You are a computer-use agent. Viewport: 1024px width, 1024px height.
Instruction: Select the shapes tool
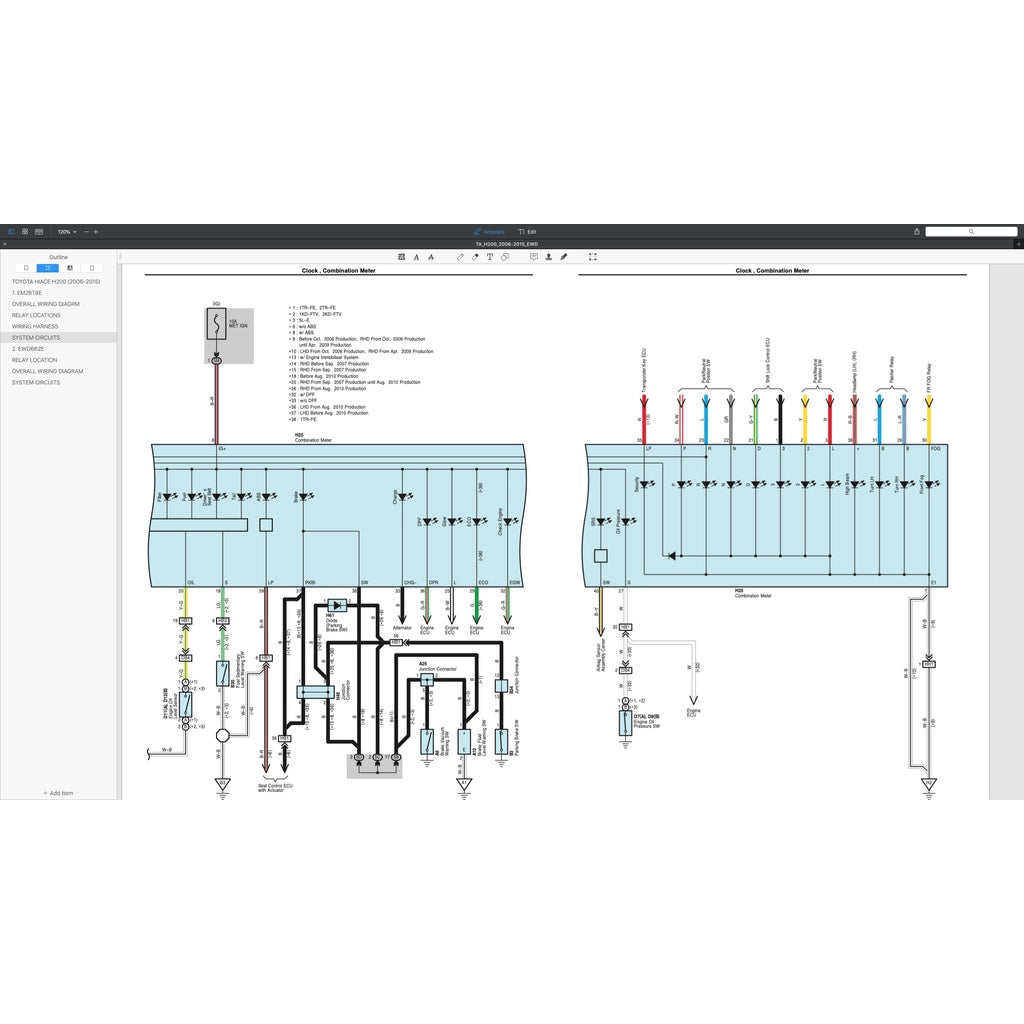pyautogui.click(x=505, y=257)
